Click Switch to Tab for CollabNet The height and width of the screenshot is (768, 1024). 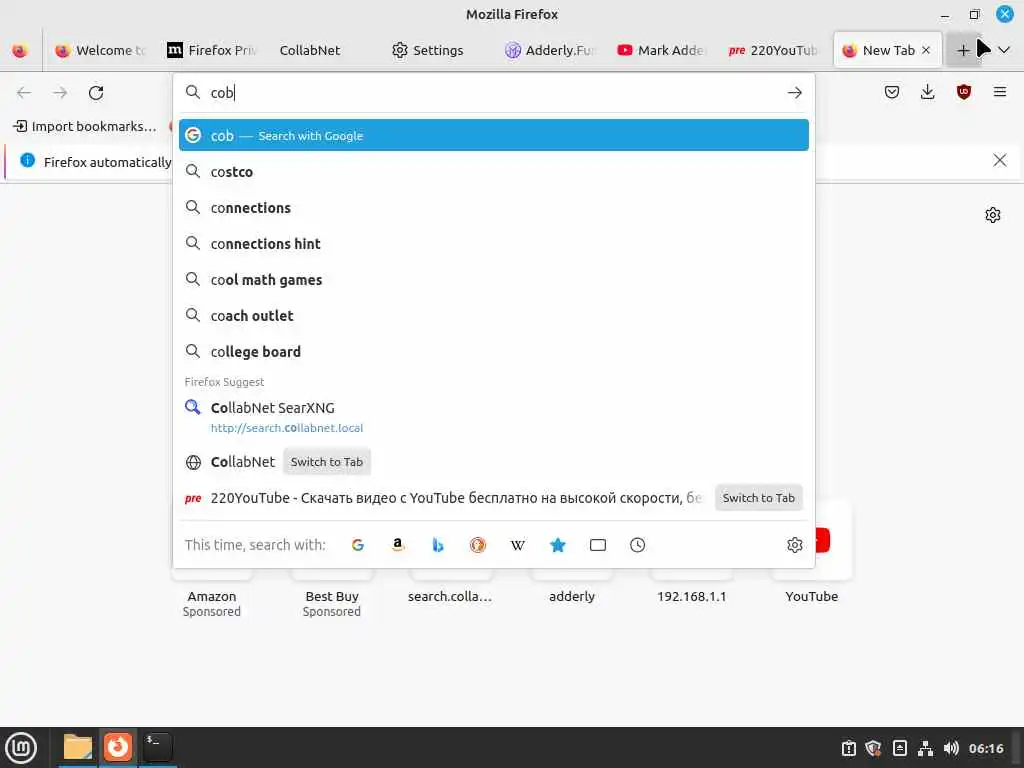pos(327,462)
